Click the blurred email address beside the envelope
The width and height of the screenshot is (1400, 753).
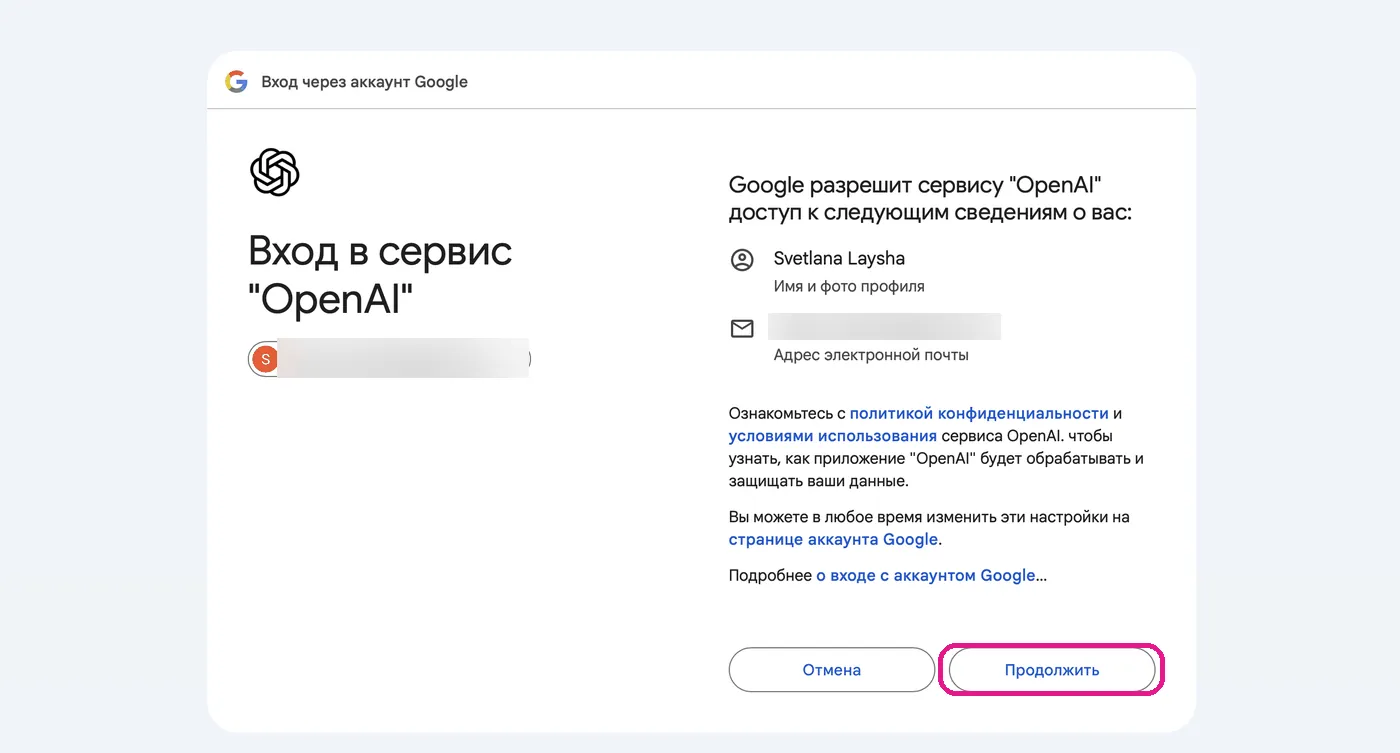884,327
